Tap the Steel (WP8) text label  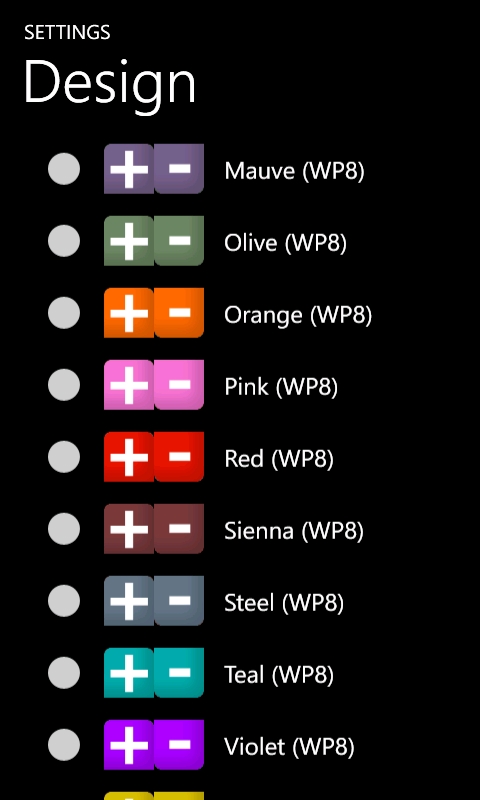click(284, 603)
